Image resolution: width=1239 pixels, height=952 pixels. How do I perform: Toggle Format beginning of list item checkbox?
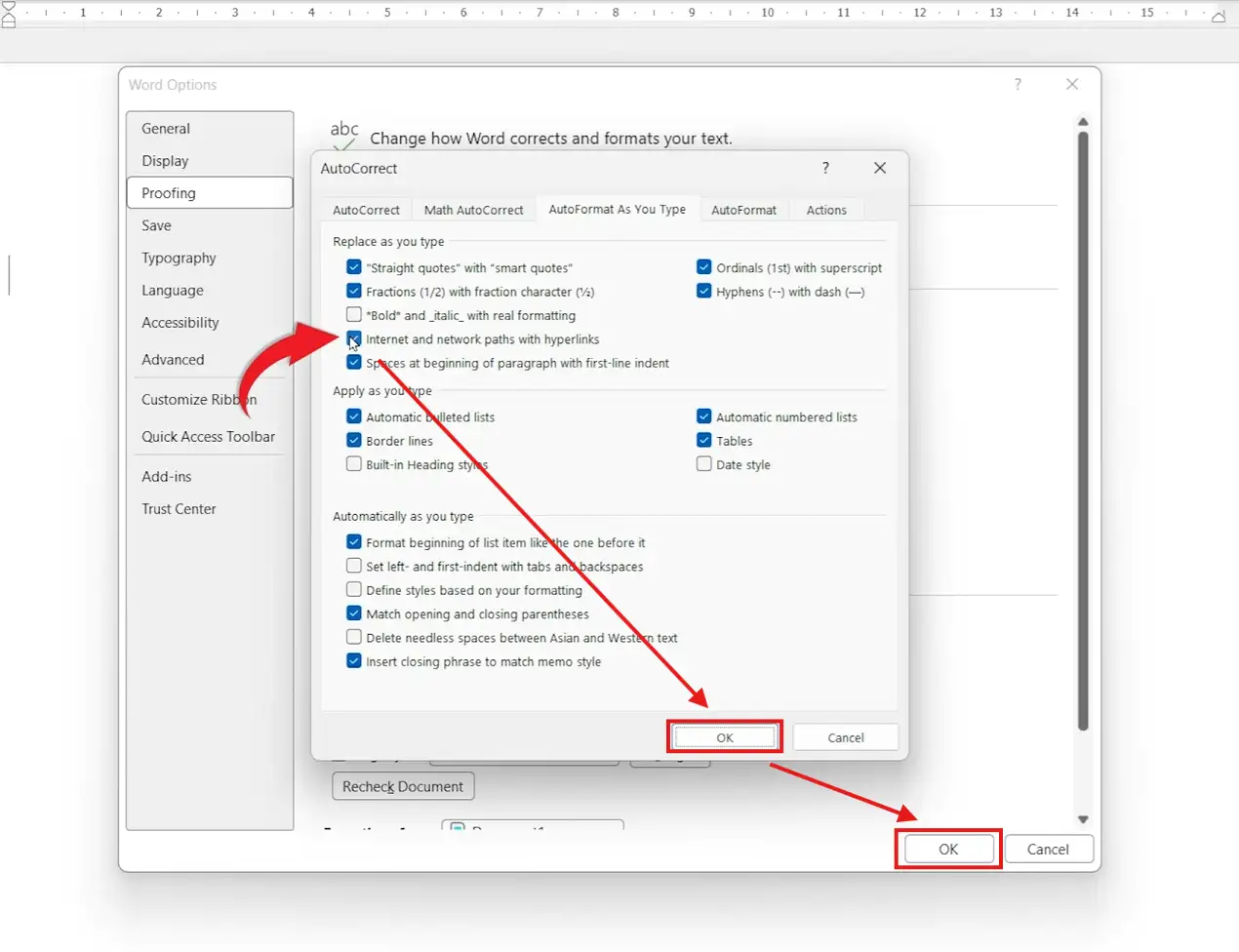coord(354,541)
